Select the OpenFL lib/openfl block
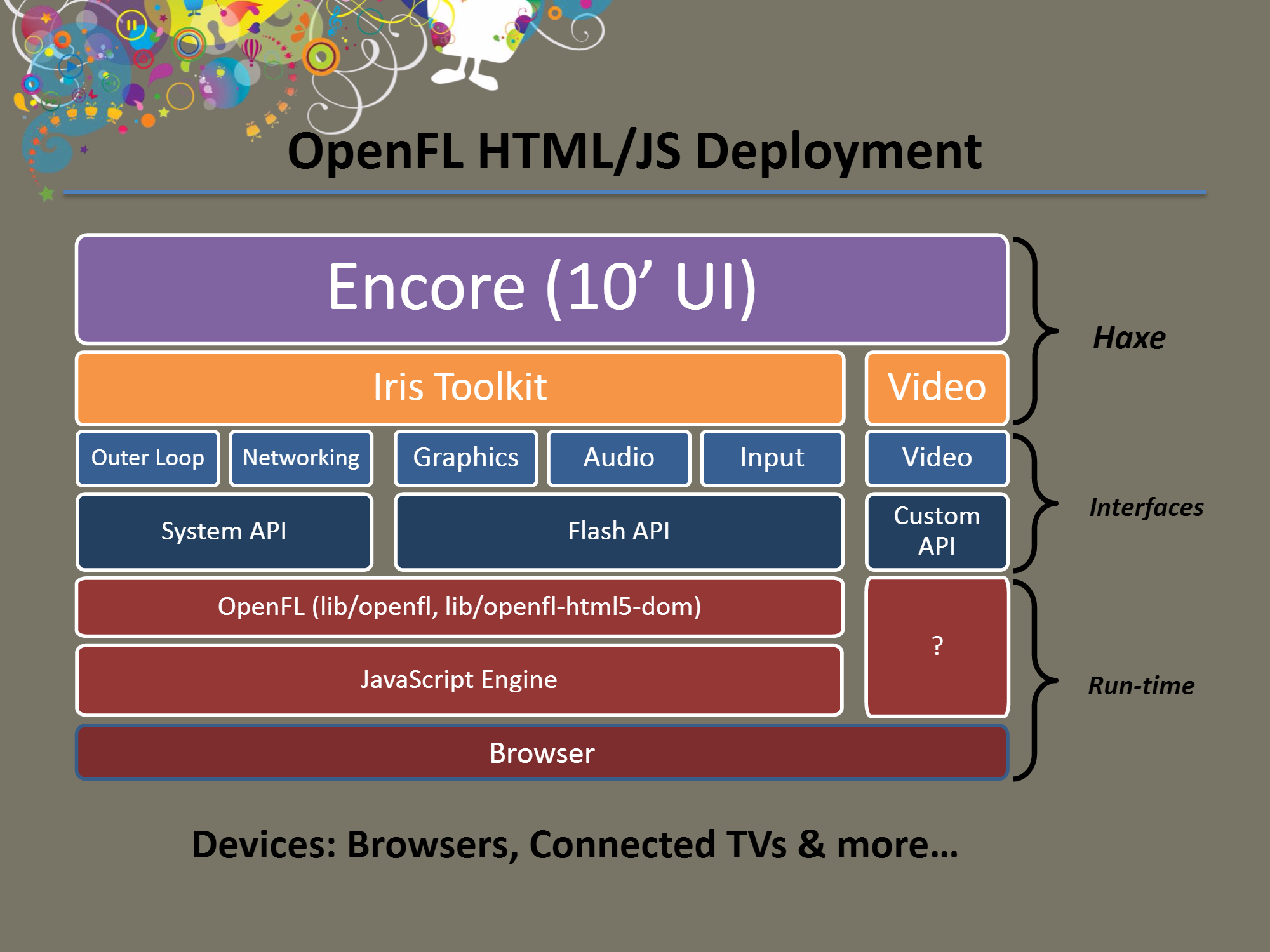Screen dimensions: 1270x952 coord(460,607)
